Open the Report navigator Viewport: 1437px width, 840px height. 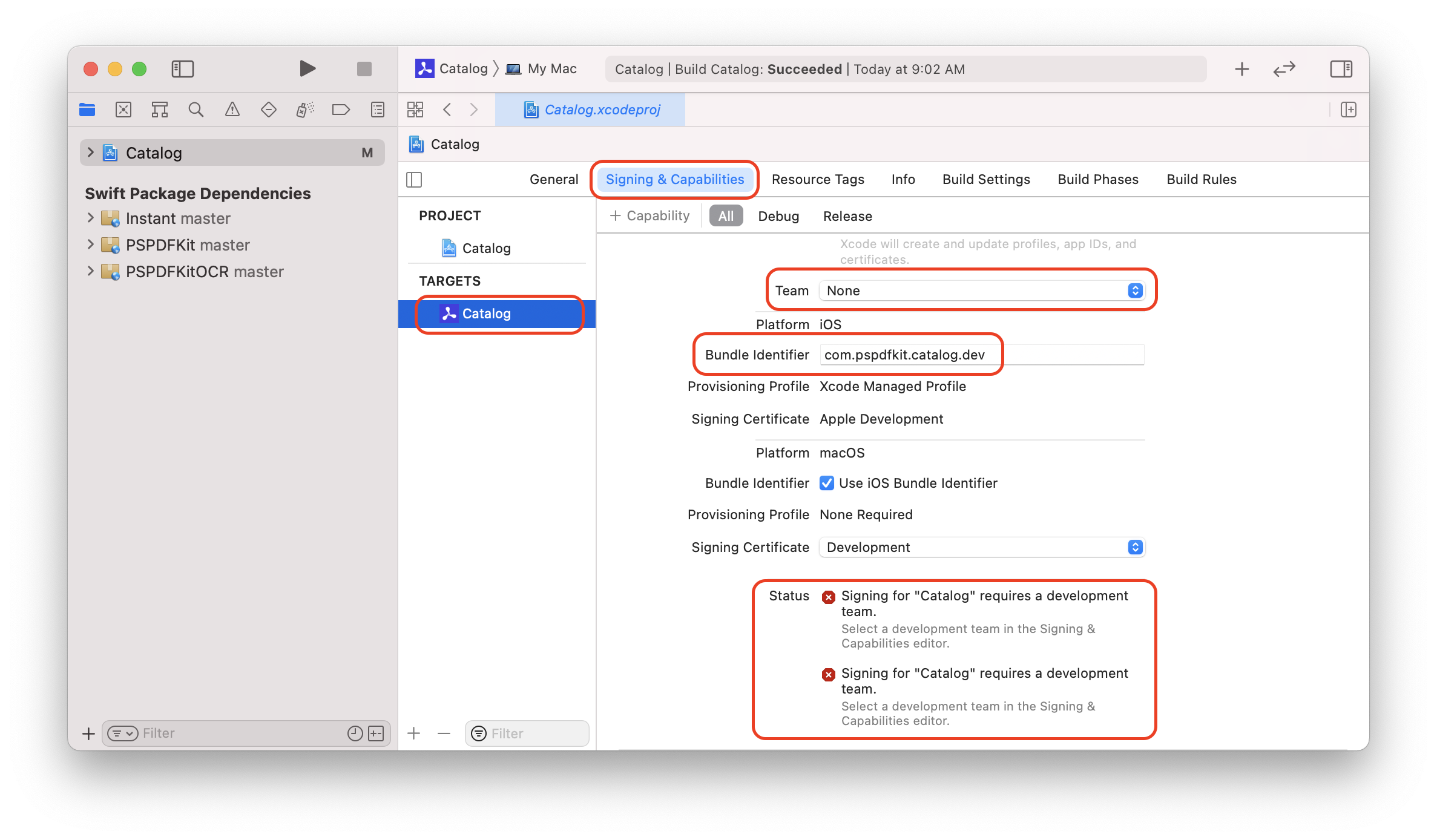[x=378, y=110]
